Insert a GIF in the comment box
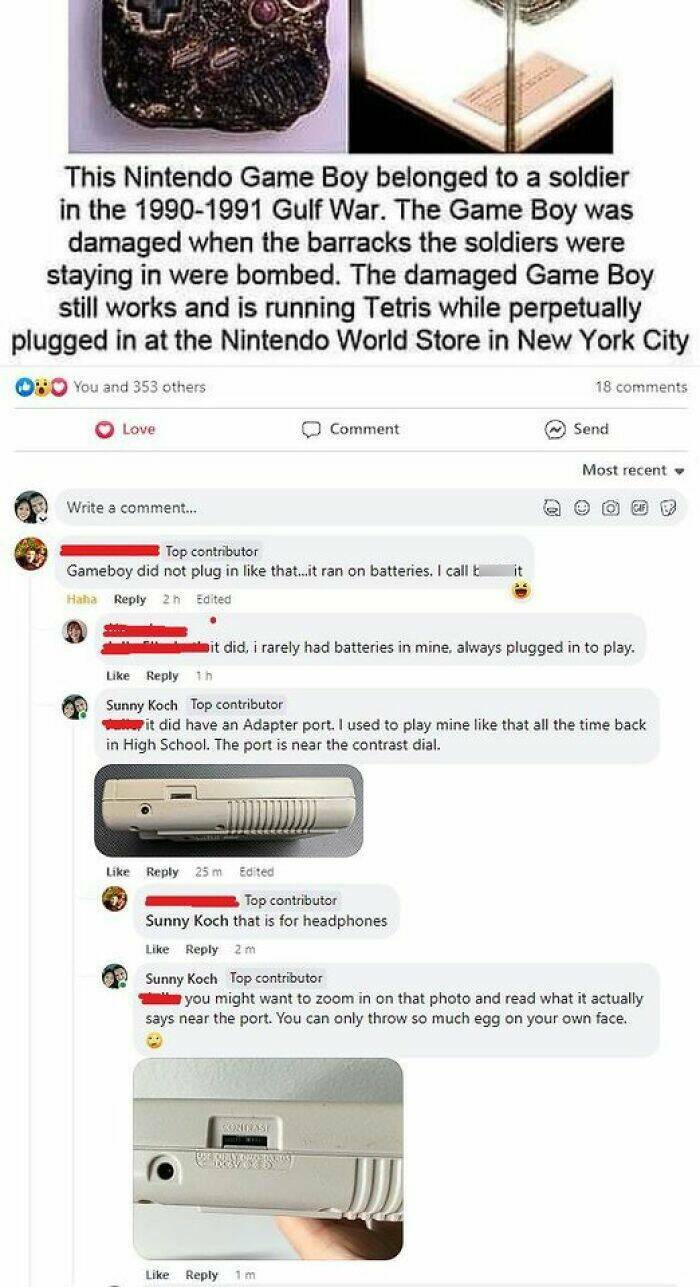The width and height of the screenshot is (700, 1287). click(637, 508)
